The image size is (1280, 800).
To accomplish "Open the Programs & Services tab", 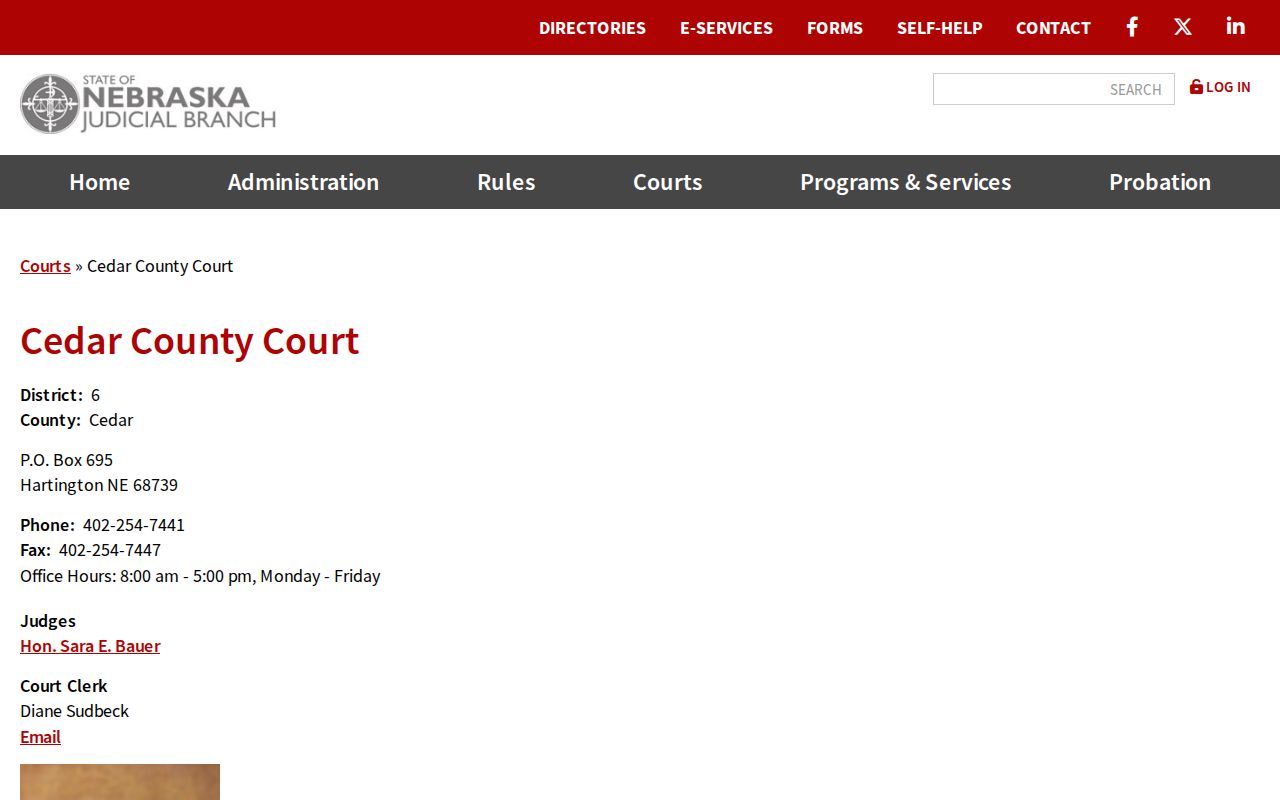I will (906, 182).
